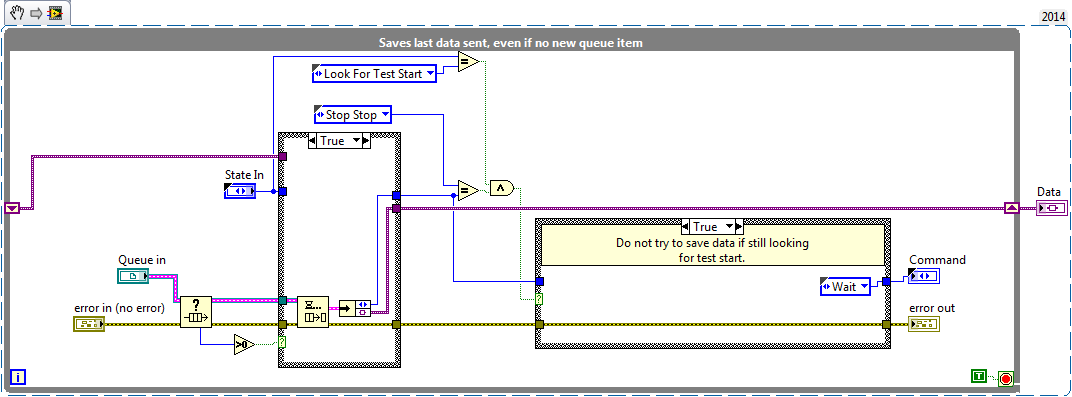Select the AND logic gate node

501,187
